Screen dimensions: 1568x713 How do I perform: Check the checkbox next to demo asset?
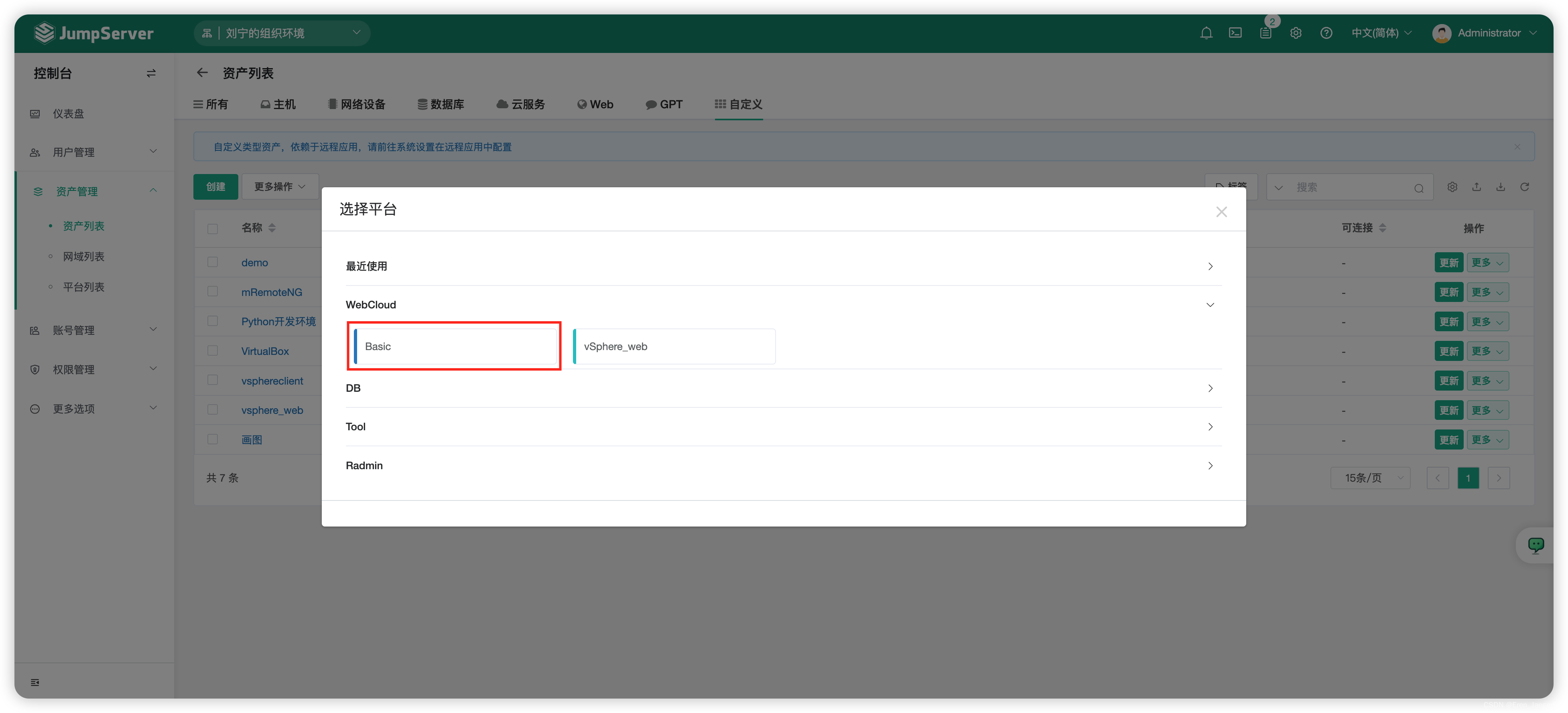(x=213, y=261)
